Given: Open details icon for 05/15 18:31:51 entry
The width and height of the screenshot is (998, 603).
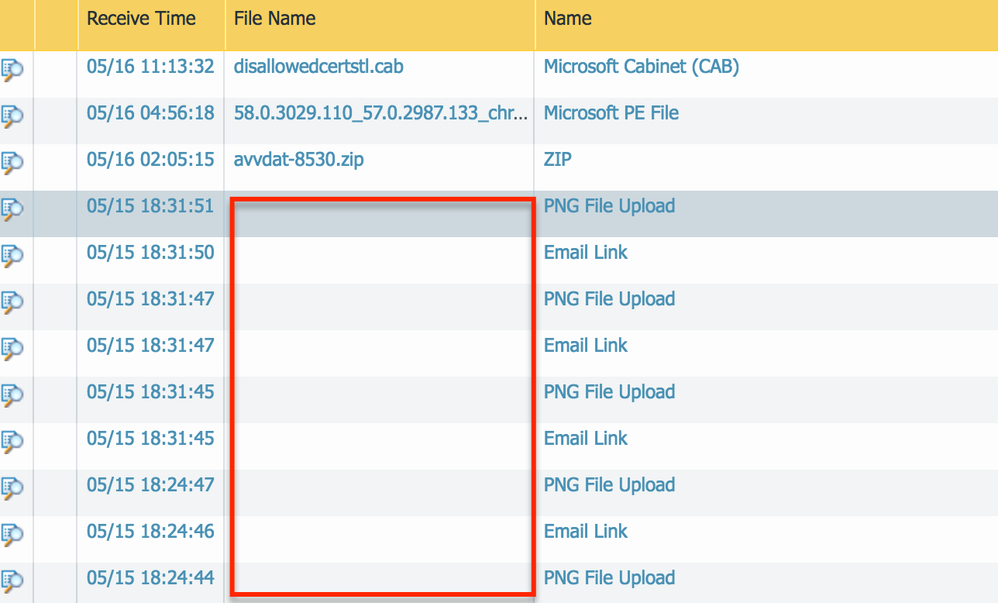Looking at the screenshot, I should 12,209.
